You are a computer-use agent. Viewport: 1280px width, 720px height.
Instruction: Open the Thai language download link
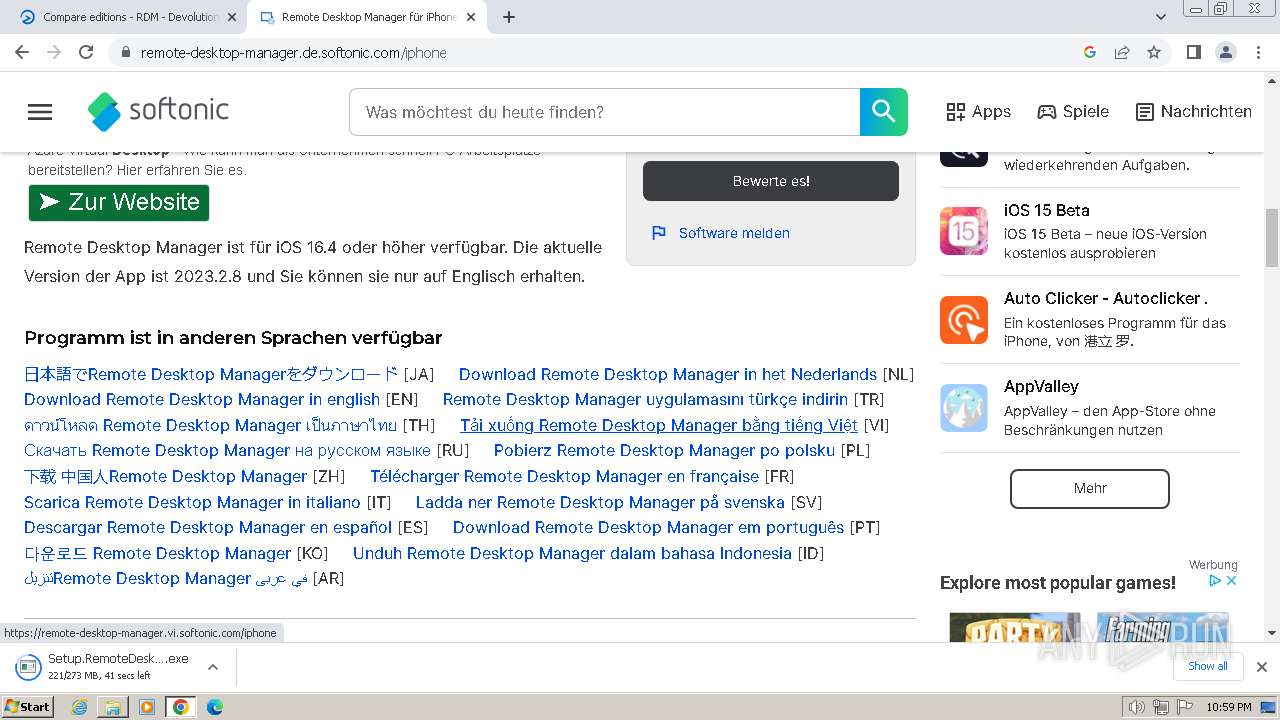(211, 425)
